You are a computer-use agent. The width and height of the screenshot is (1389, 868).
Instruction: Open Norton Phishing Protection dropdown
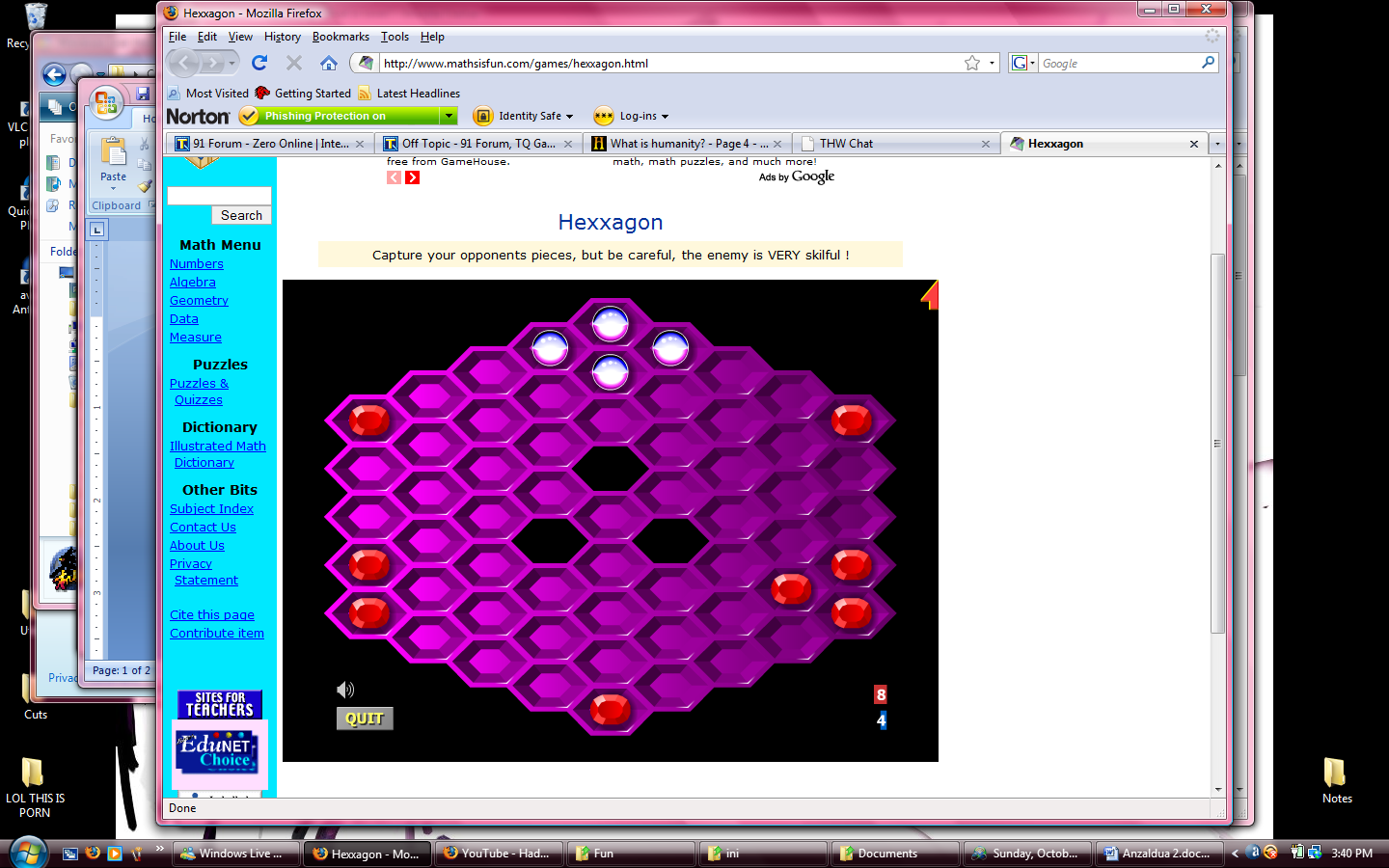coord(449,116)
